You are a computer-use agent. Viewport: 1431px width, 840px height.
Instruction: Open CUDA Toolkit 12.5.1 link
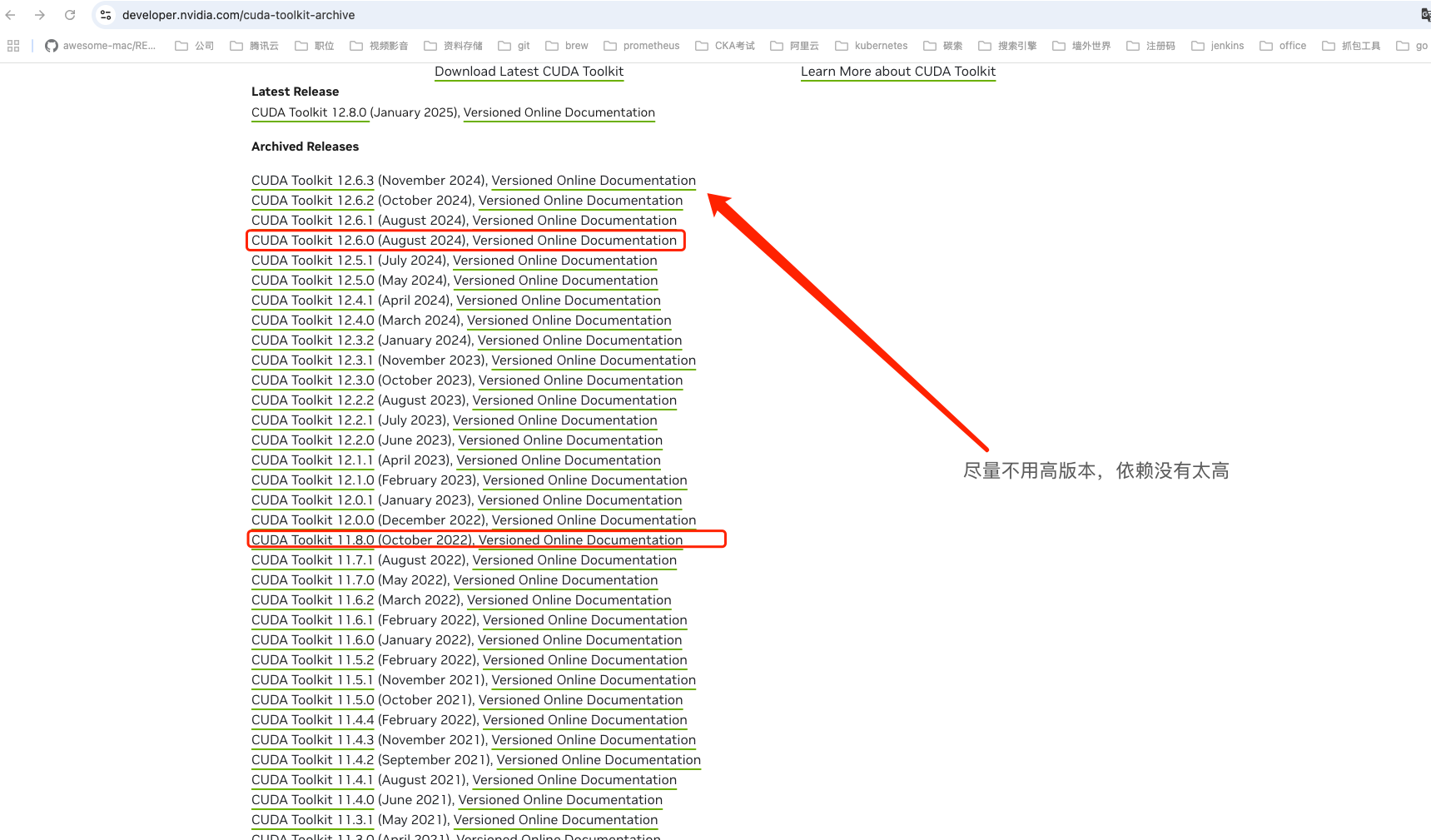(313, 261)
